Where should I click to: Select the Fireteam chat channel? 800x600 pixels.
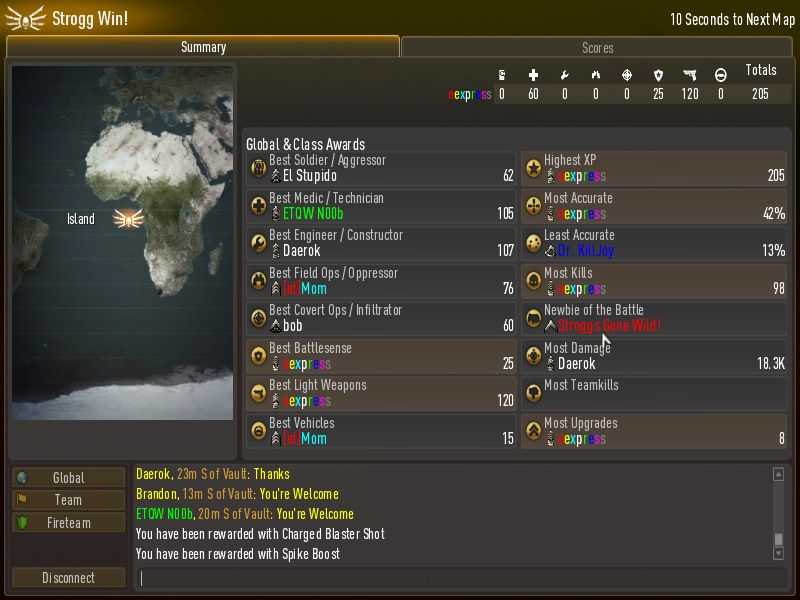pos(68,522)
